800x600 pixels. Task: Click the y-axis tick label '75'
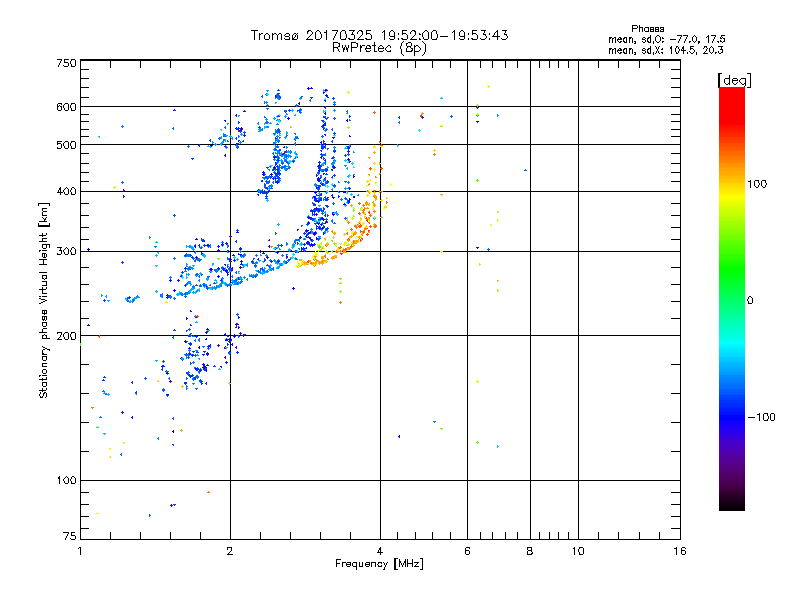tap(70, 536)
